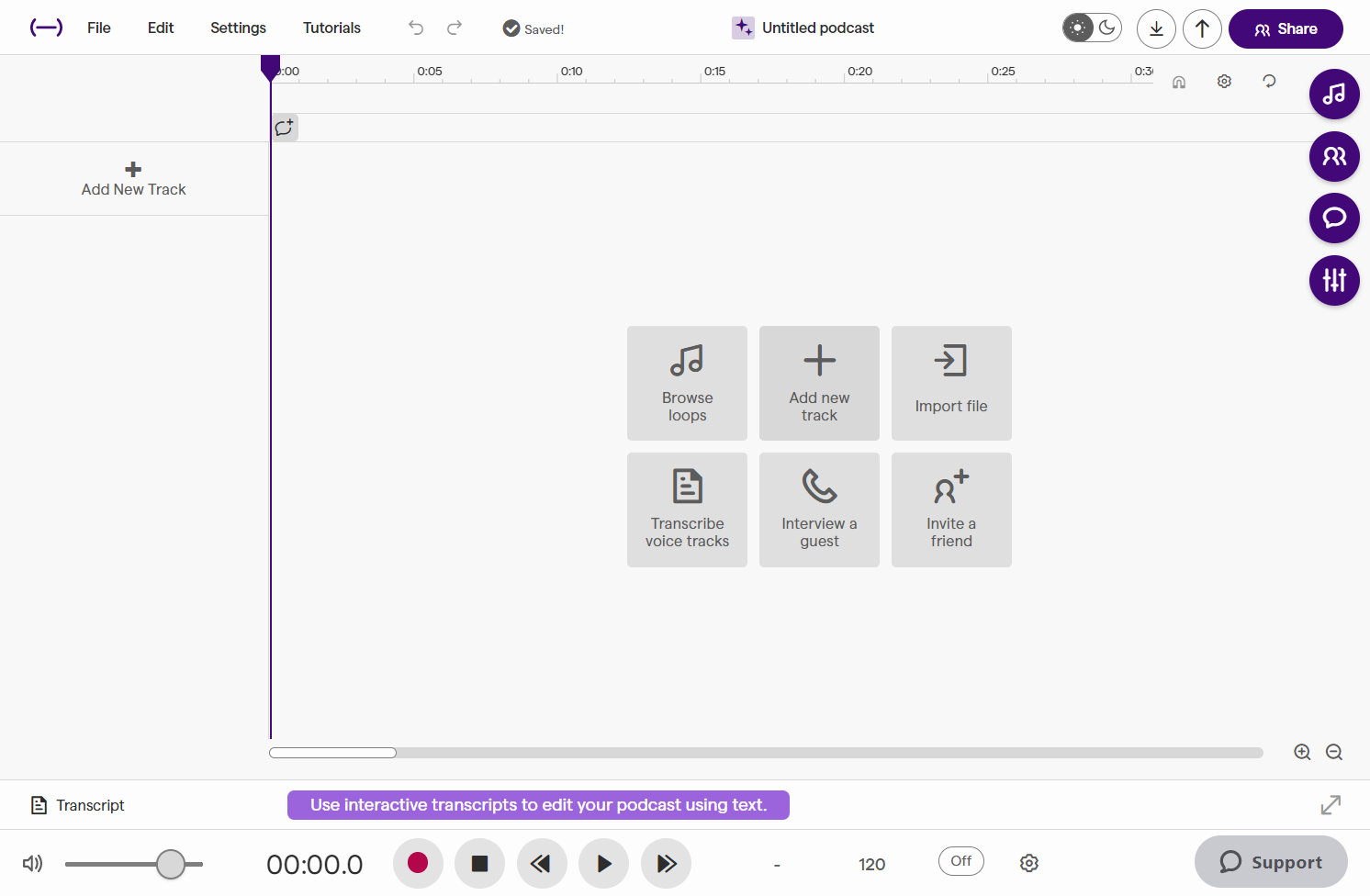
Task: Open the Tutorials menu
Action: [x=331, y=28]
